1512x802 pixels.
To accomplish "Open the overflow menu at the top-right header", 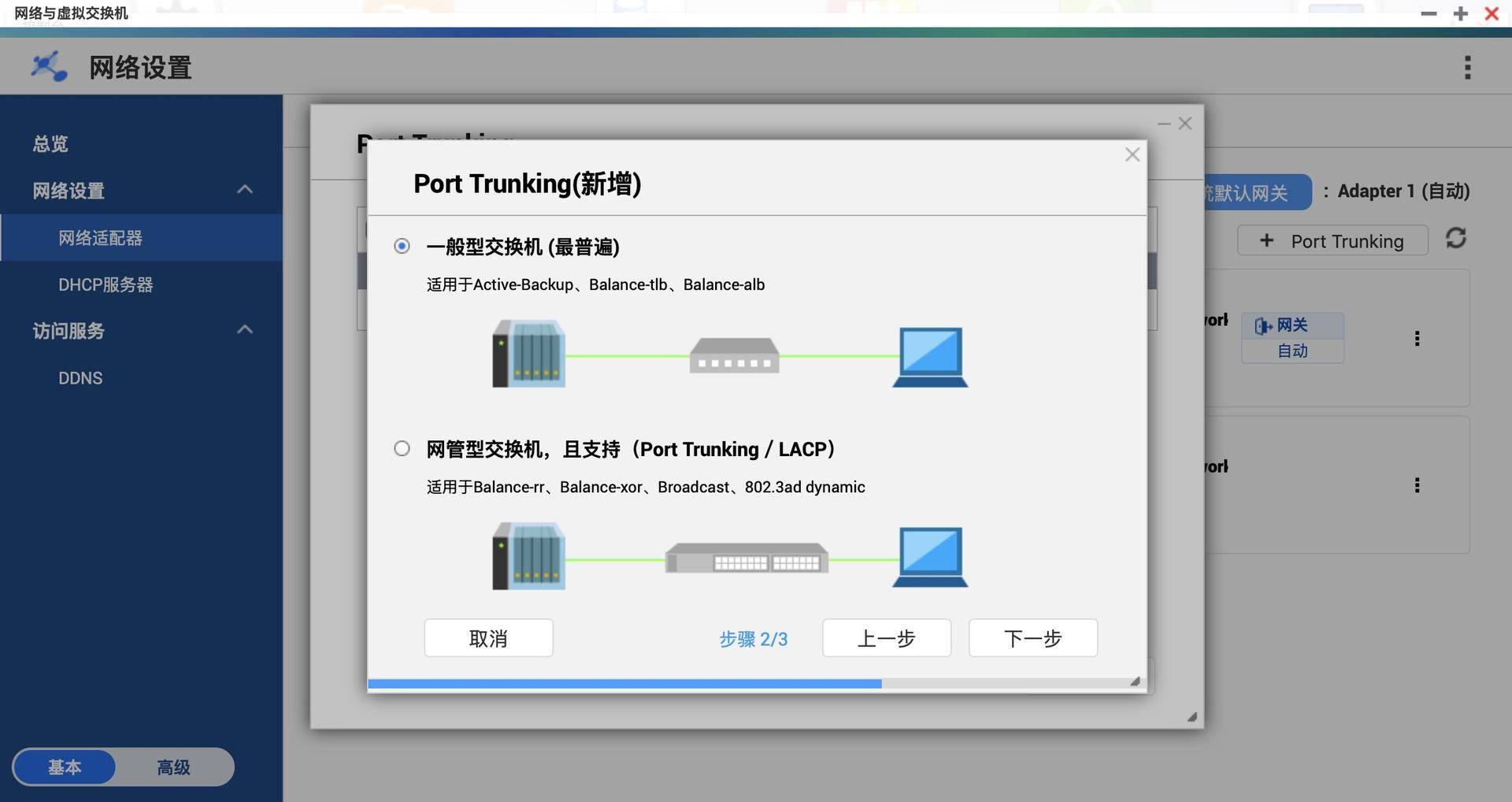I will [1468, 68].
